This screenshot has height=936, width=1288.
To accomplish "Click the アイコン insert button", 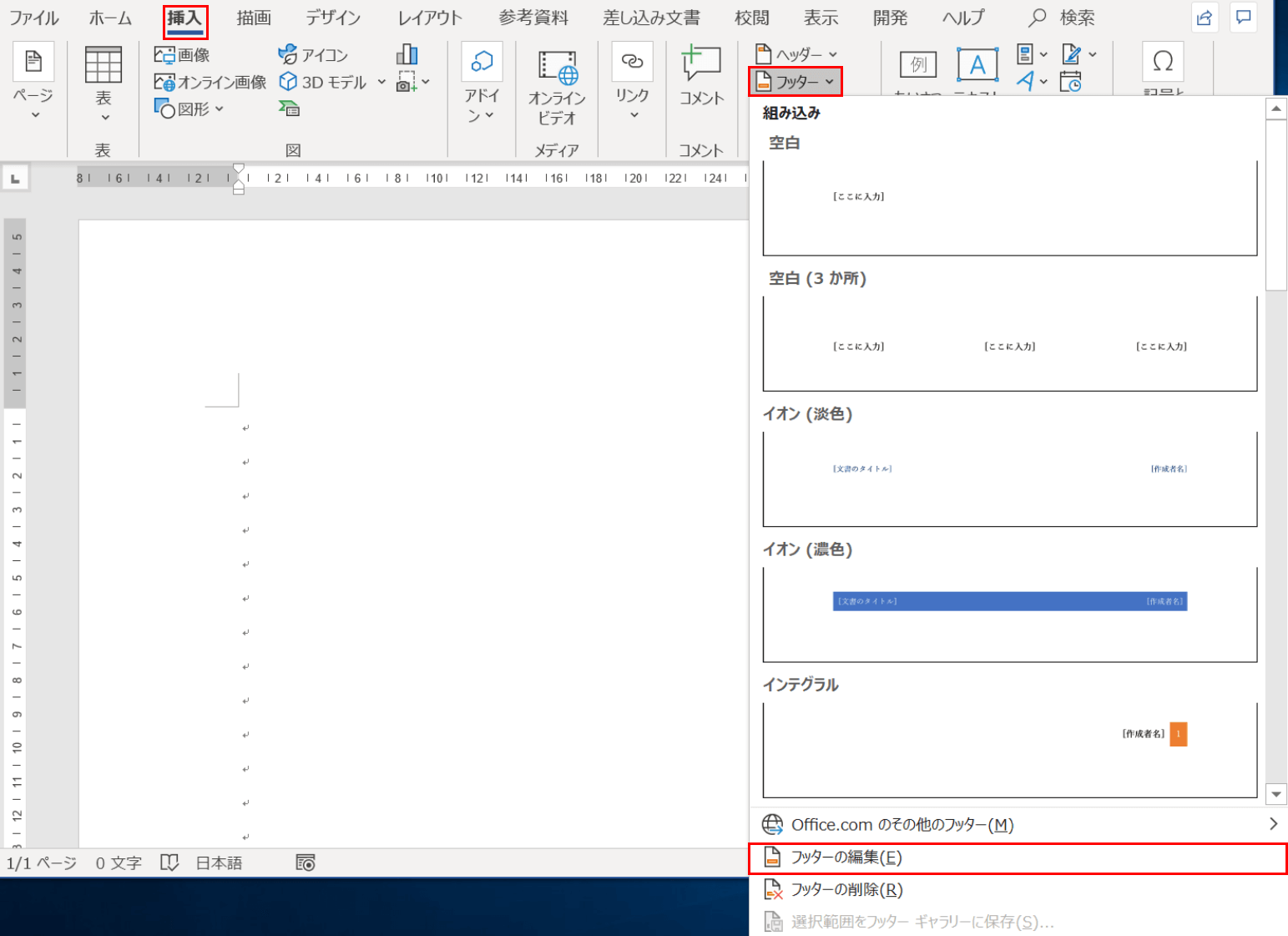I will coord(313,55).
